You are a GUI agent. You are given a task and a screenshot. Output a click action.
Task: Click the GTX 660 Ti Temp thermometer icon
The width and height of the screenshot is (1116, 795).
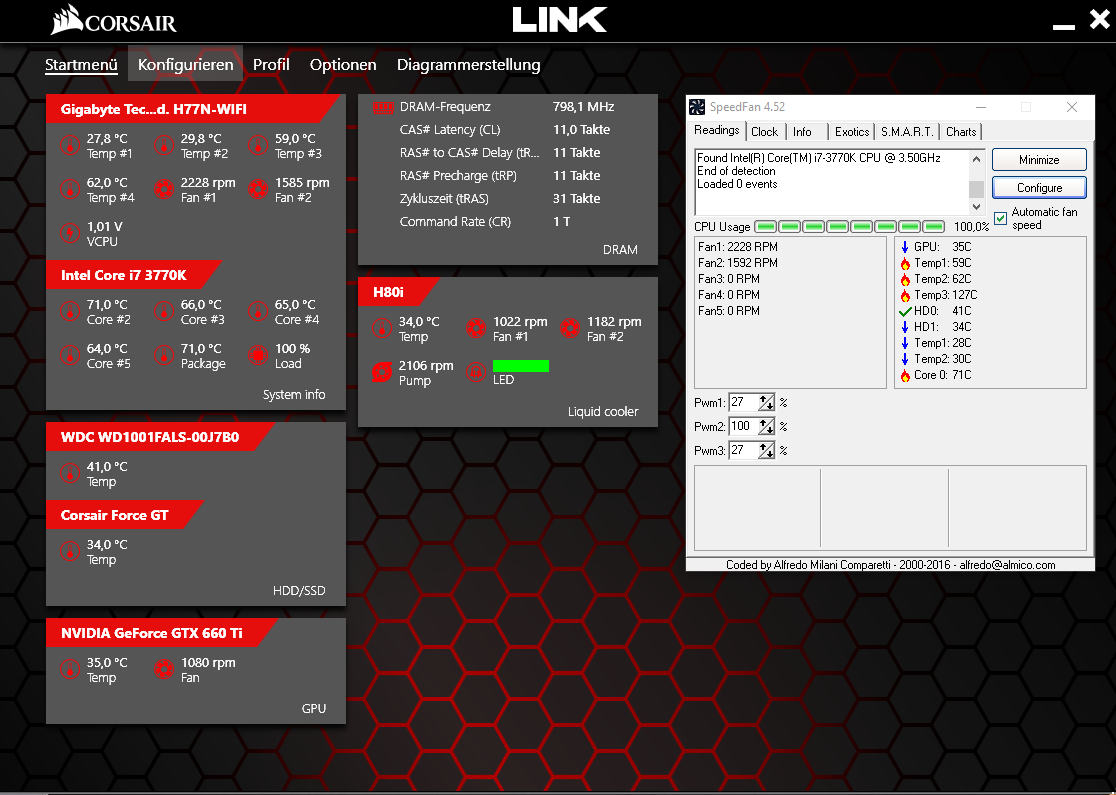[x=70, y=670]
